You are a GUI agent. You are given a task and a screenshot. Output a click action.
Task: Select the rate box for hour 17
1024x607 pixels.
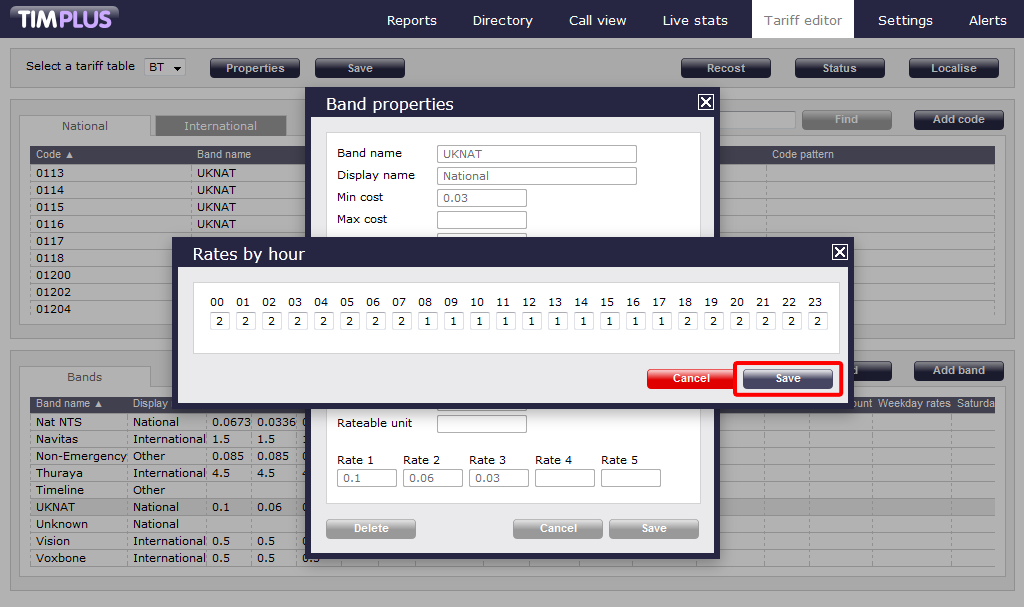pos(660,321)
